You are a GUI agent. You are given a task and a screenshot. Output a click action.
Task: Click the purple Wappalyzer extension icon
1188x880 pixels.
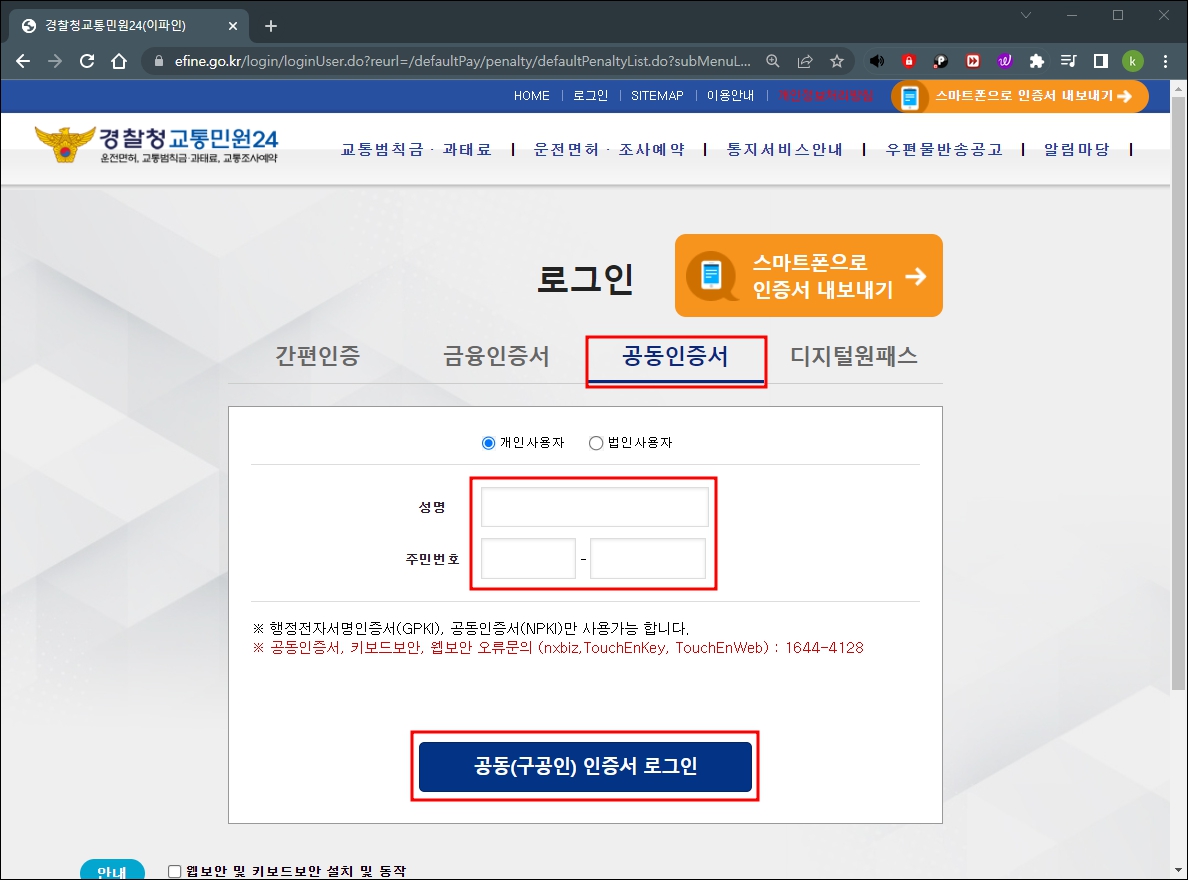[x=1004, y=61]
